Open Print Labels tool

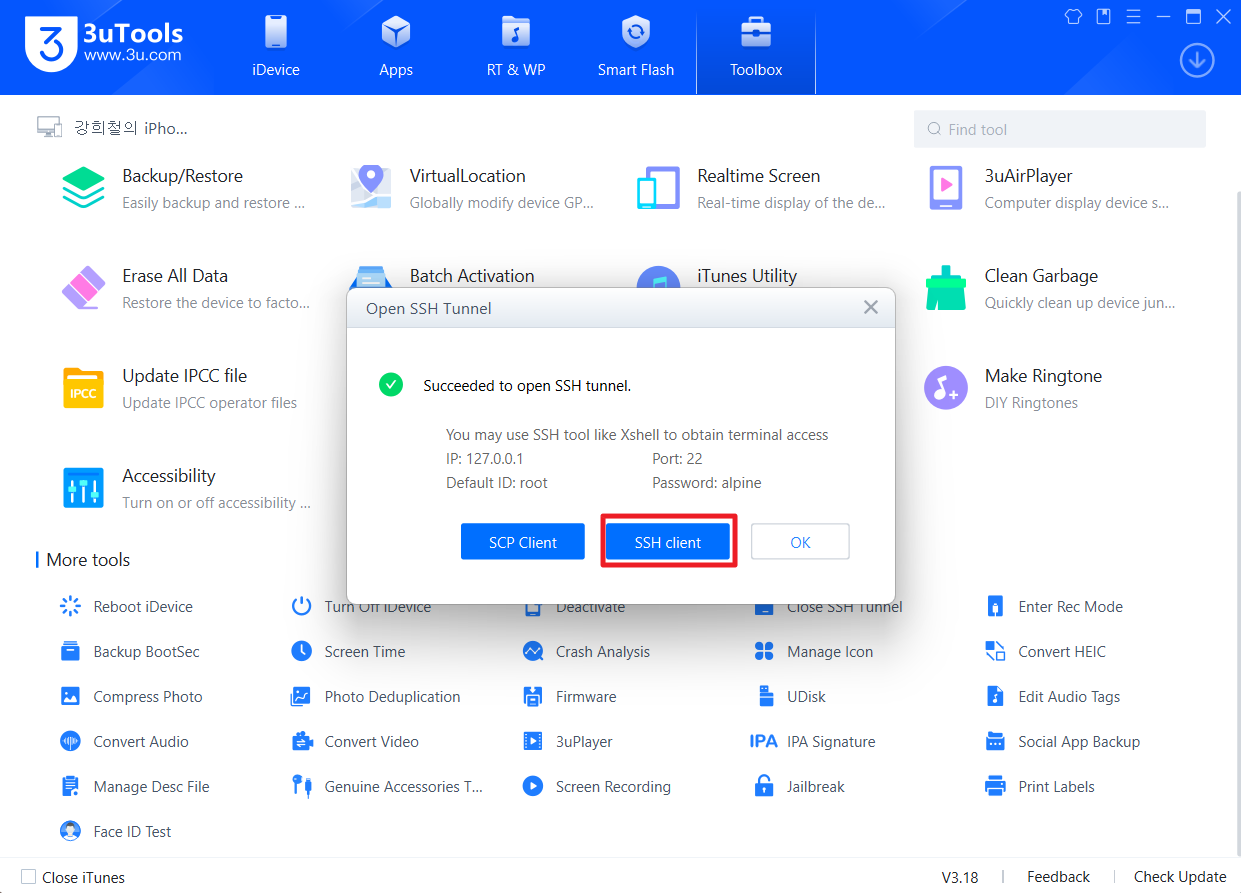(x=1040, y=786)
